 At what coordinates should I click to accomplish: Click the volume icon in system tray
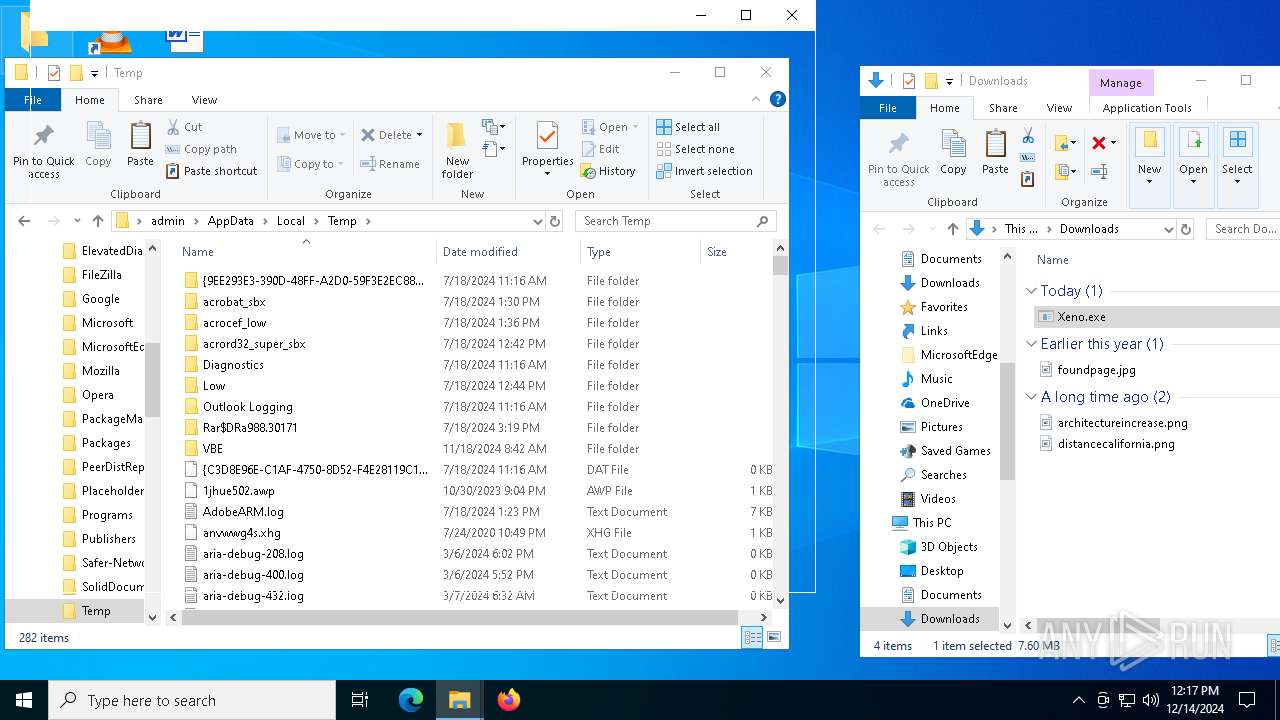point(1150,700)
